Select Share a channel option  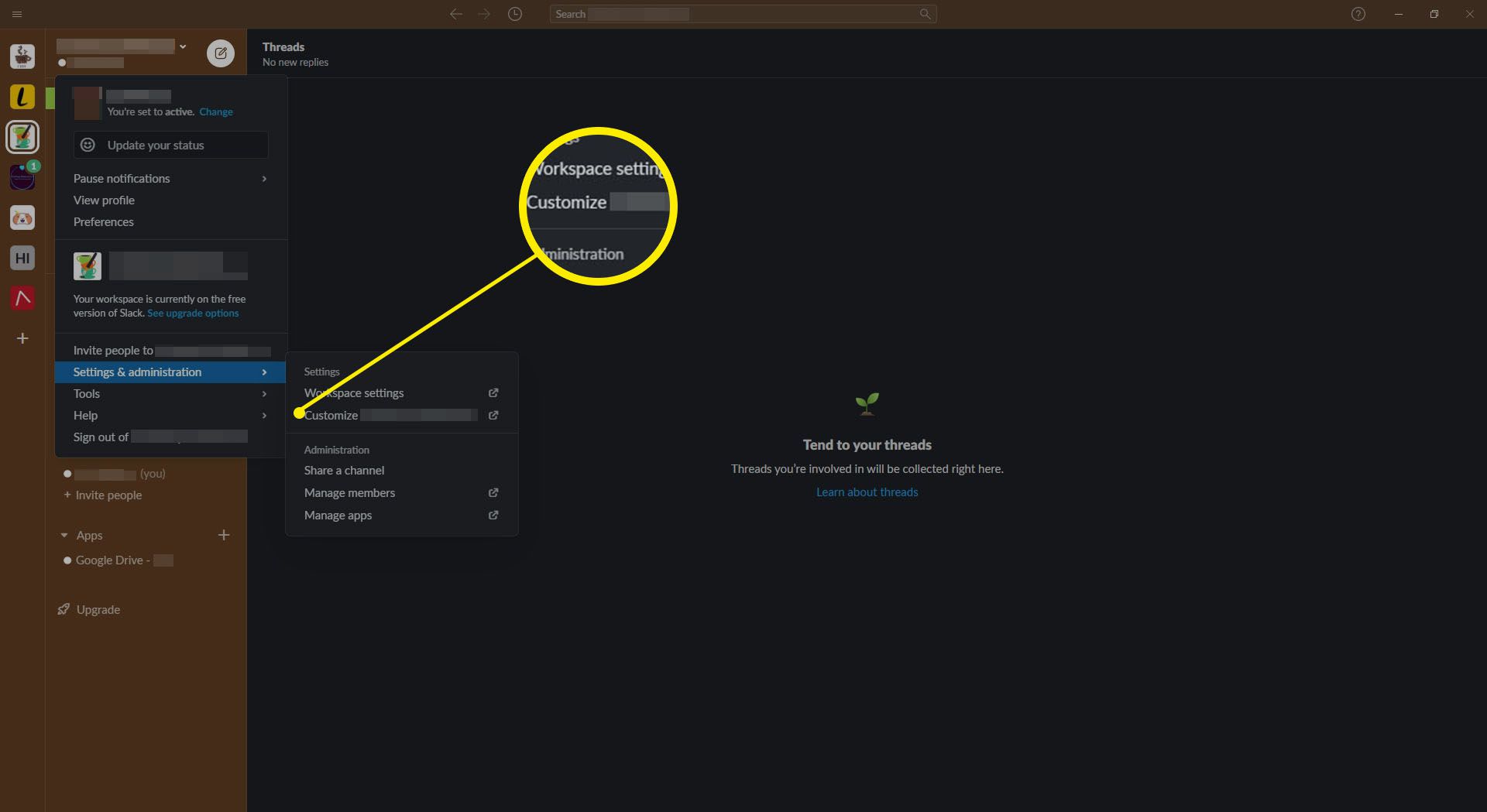[x=344, y=471]
